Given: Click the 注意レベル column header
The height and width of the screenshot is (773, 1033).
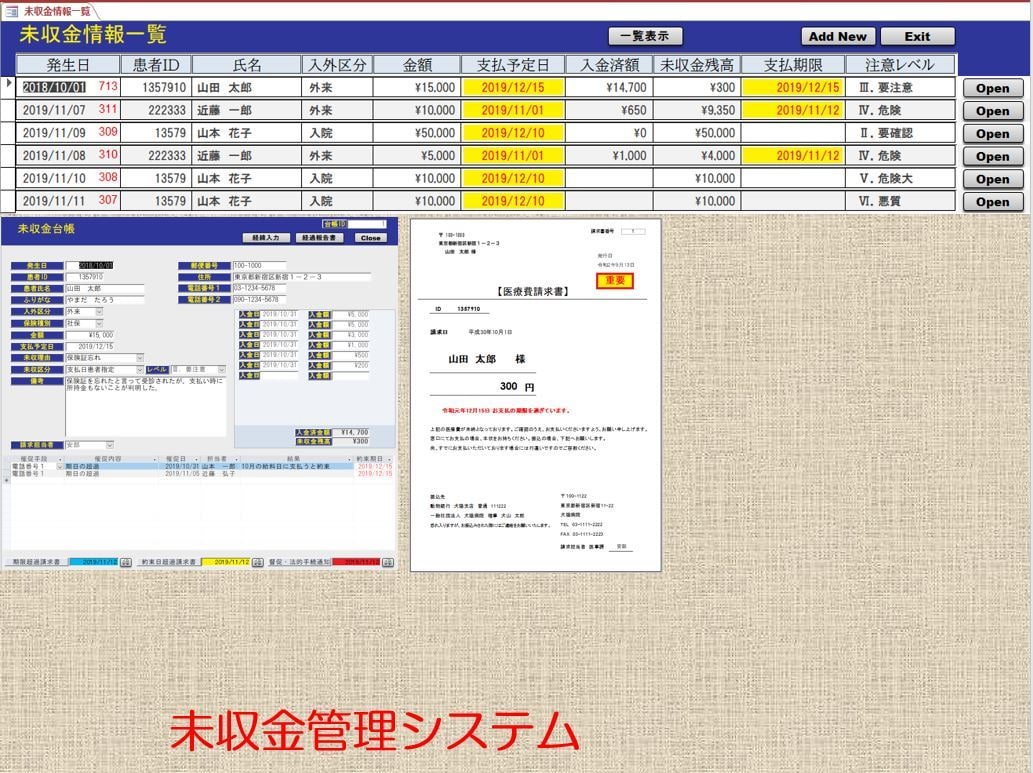Looking at the screenshot, I should pos(900,65).
